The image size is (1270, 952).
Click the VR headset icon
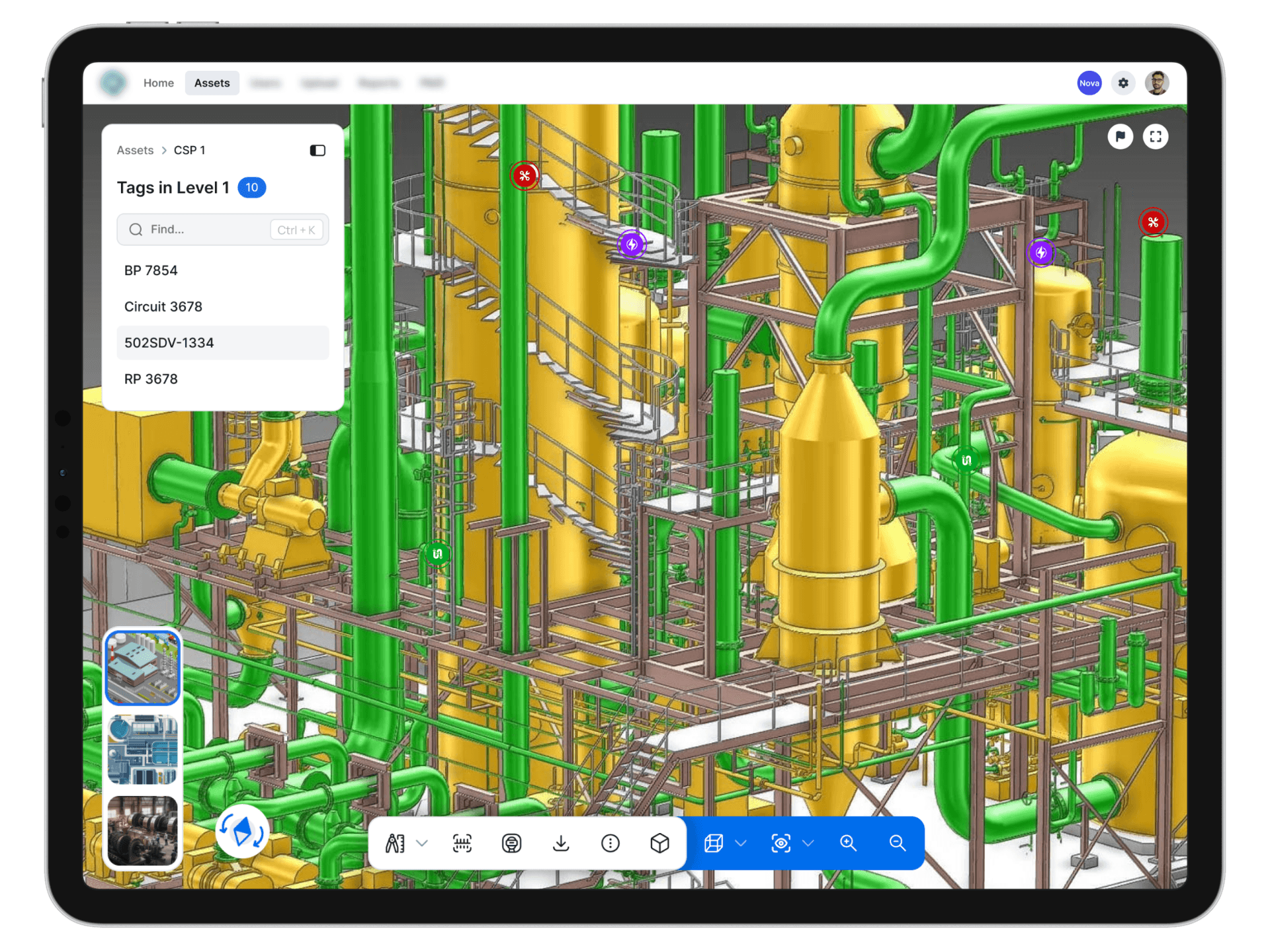pyautogui.click(x=511, y=843)
